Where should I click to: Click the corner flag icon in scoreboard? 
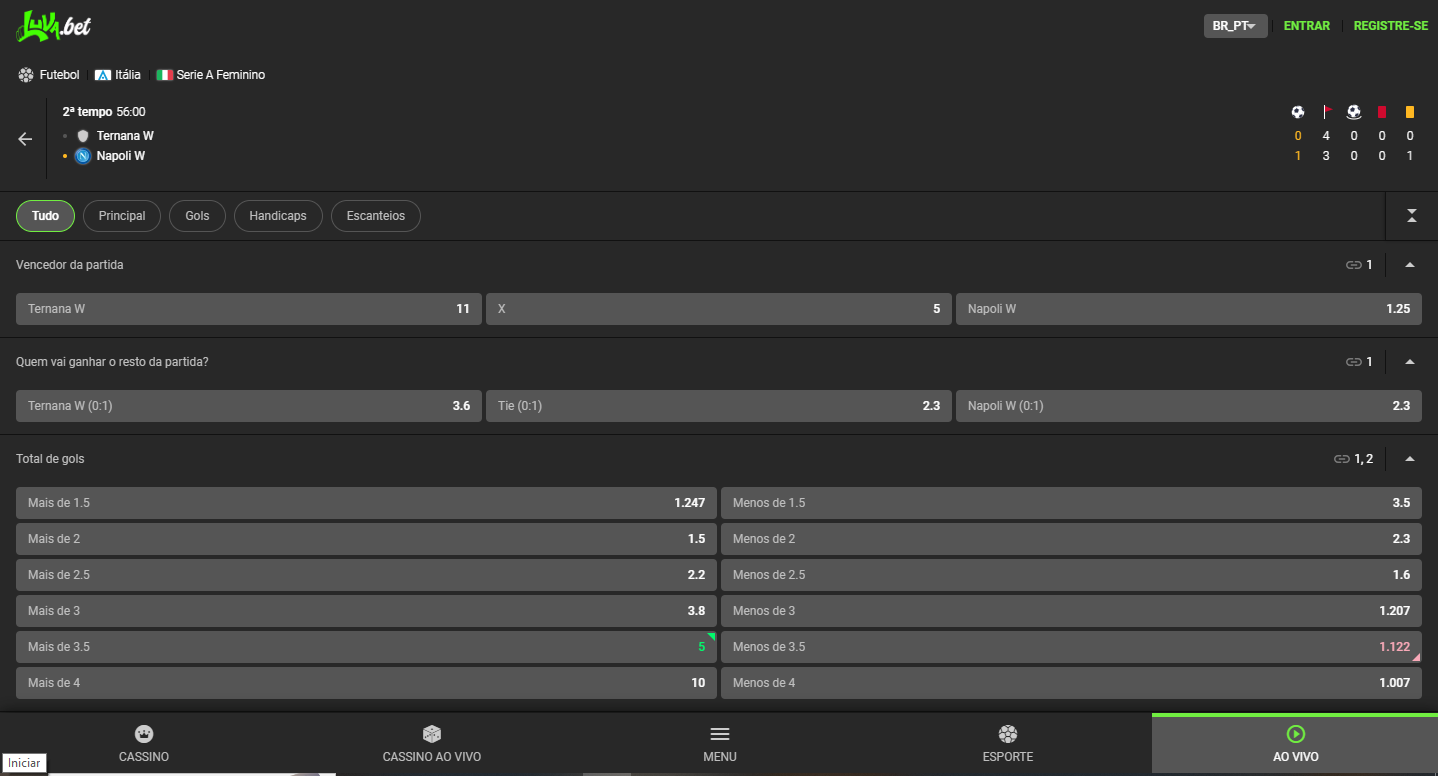tap(1327, 112)
